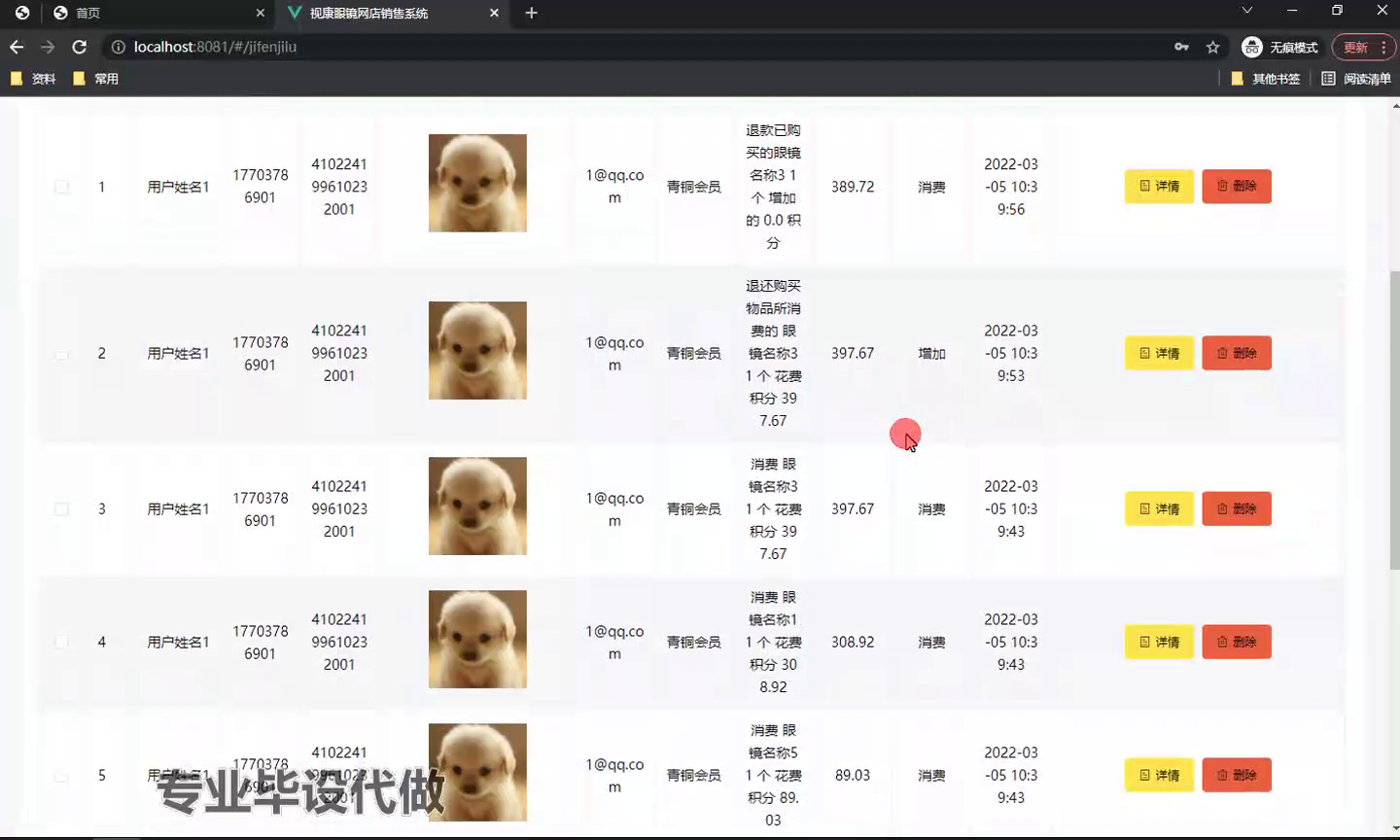Click the timestamp 2022-03-05 10:39:56
The width and height of the screenshot is (1400, 840).
click(1011, 187)
